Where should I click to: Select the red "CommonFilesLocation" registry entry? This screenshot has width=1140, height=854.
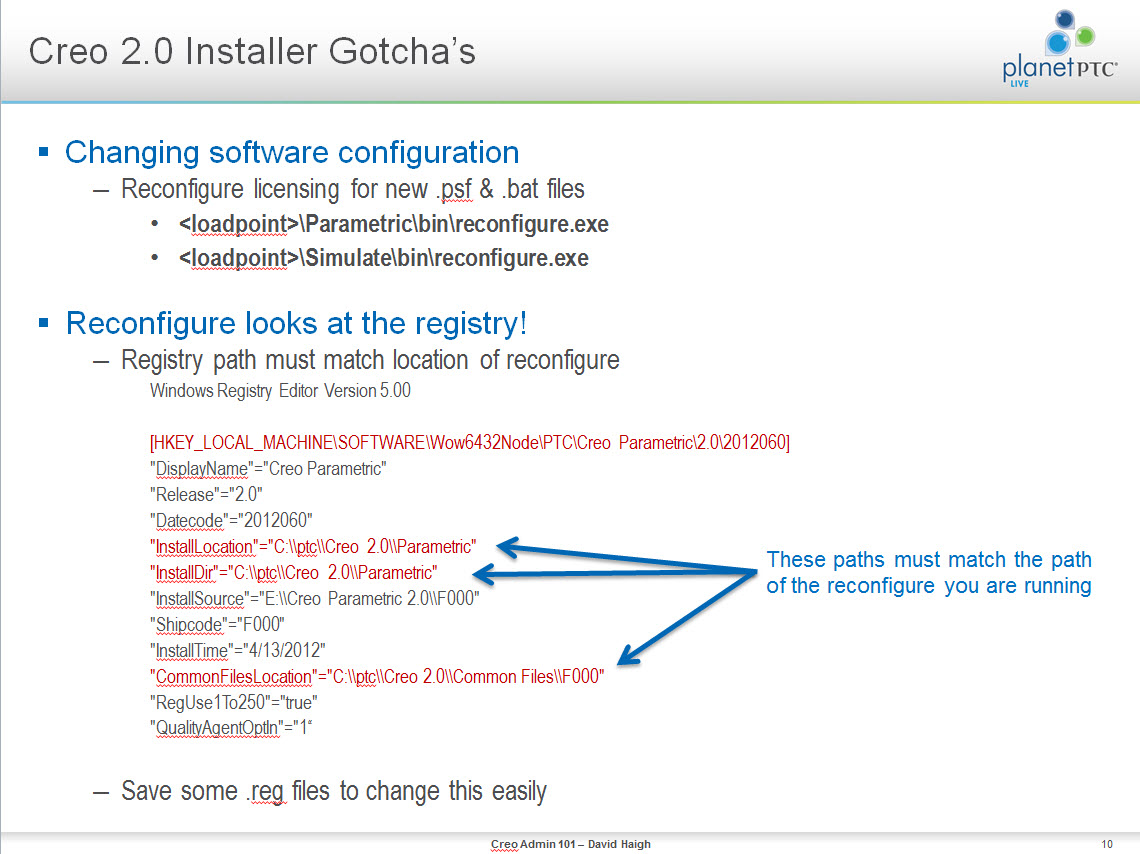[377, 677]
